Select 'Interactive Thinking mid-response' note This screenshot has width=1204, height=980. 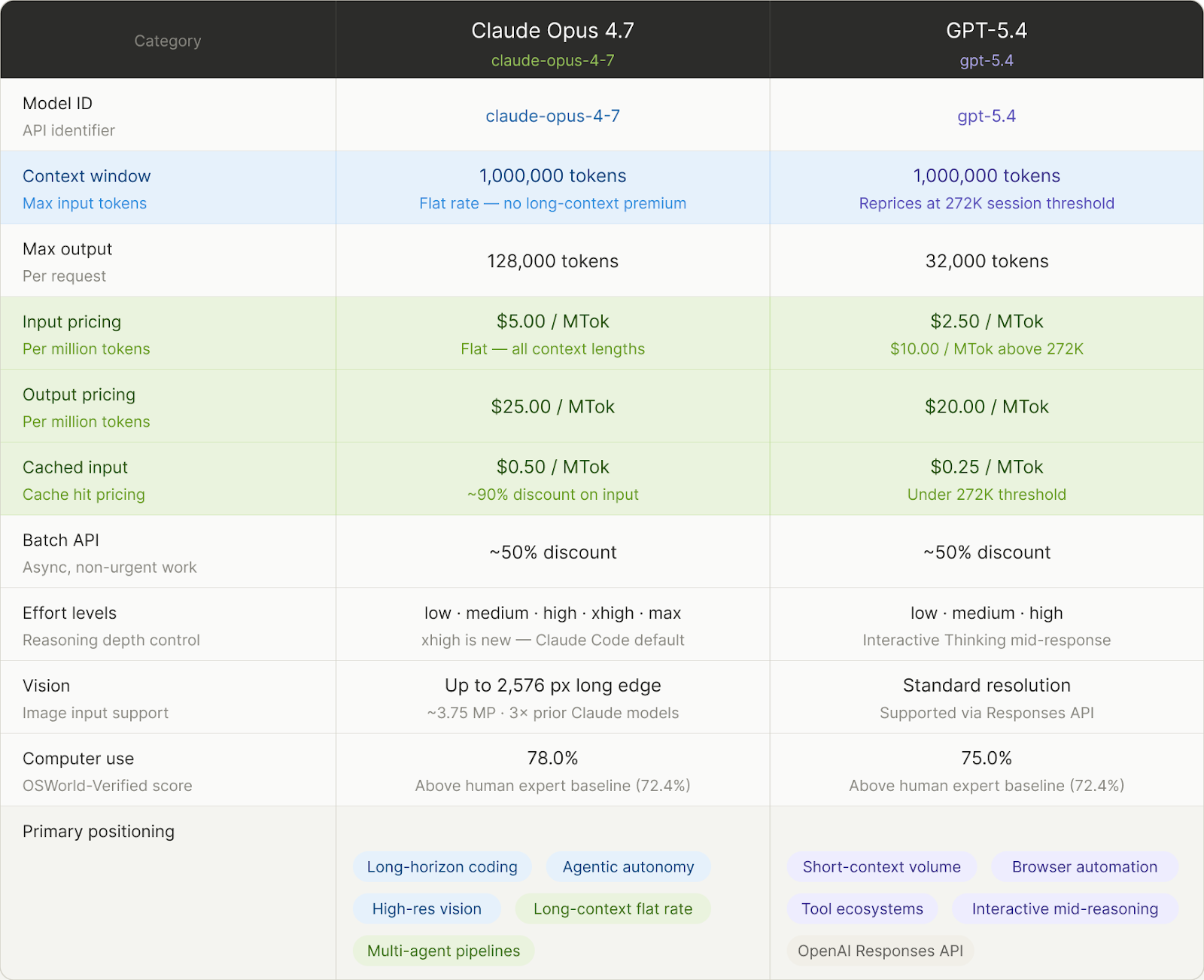pos(987,640)
